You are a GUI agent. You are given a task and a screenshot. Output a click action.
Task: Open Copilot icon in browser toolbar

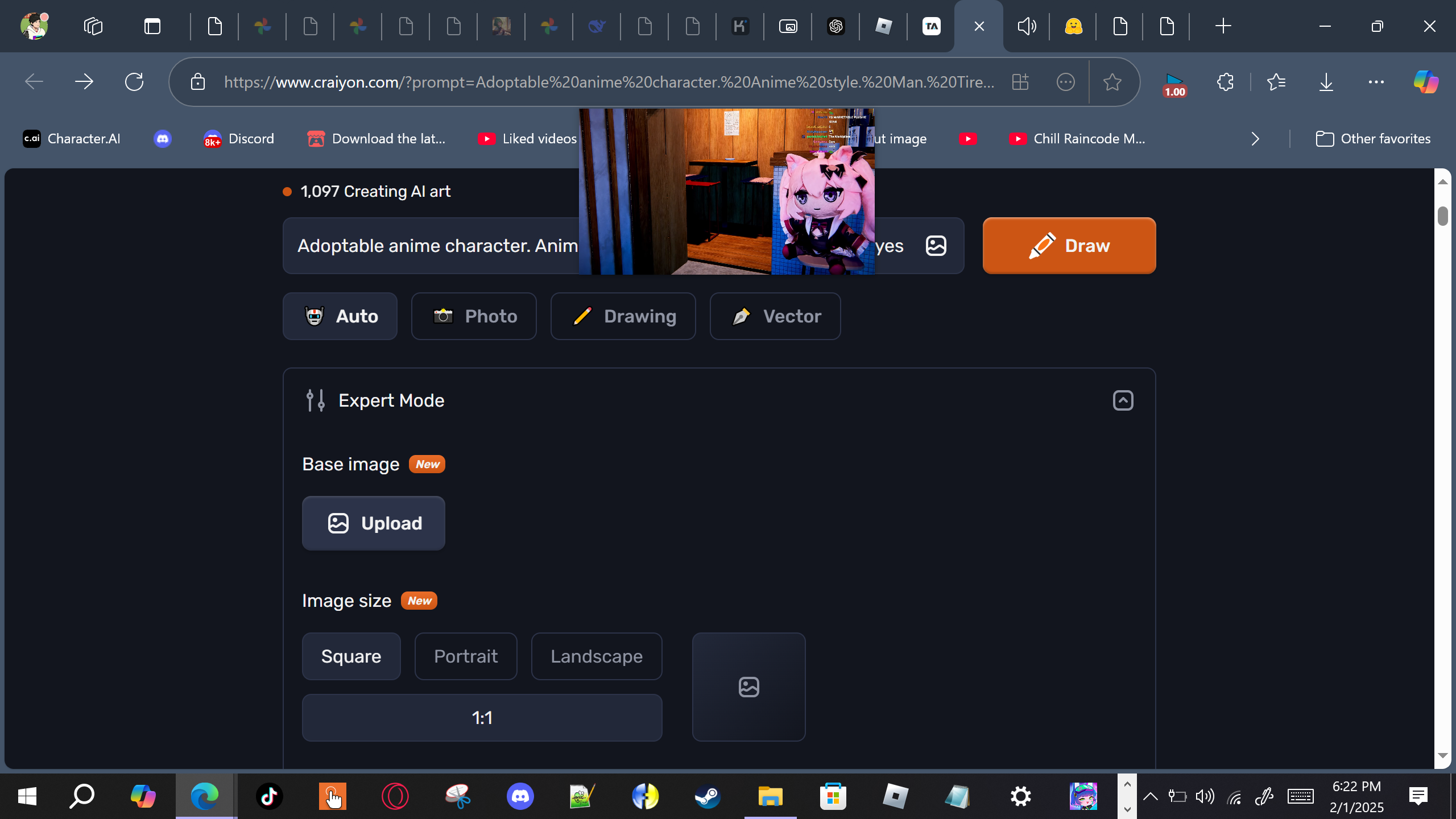pos(1426,82)
